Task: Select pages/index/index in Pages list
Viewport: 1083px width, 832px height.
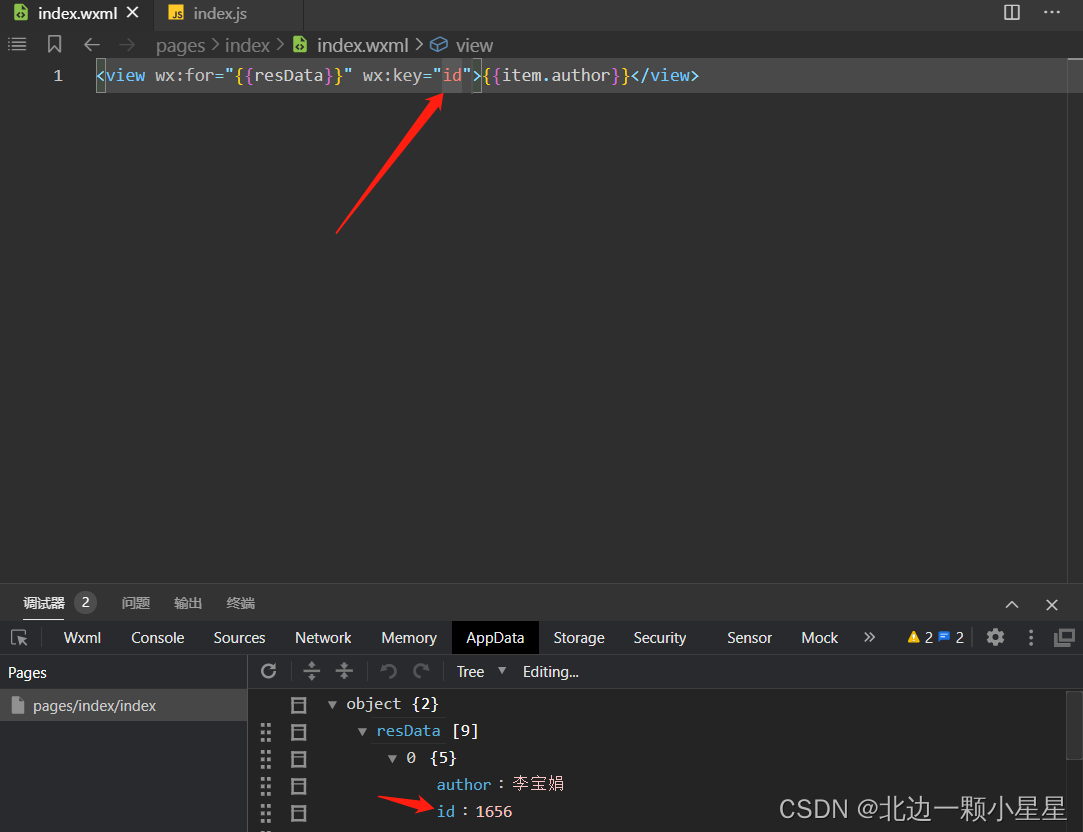Action: point(124,705)
